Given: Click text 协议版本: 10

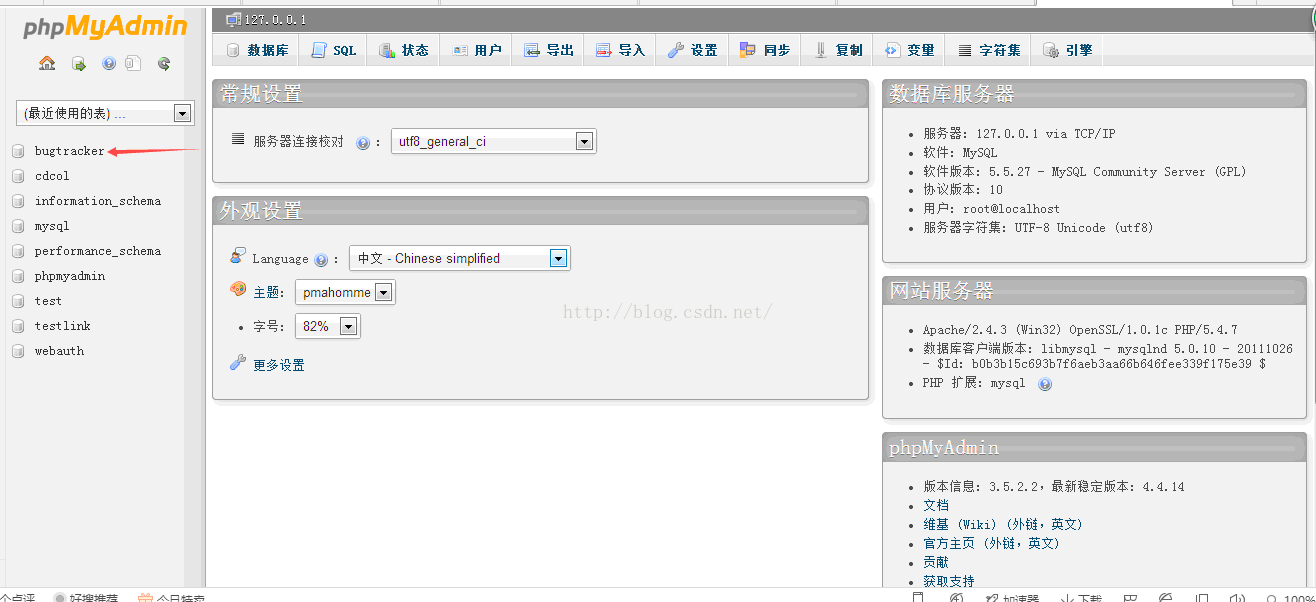Looking at the screenshot, I should click(x=963, y=190).
